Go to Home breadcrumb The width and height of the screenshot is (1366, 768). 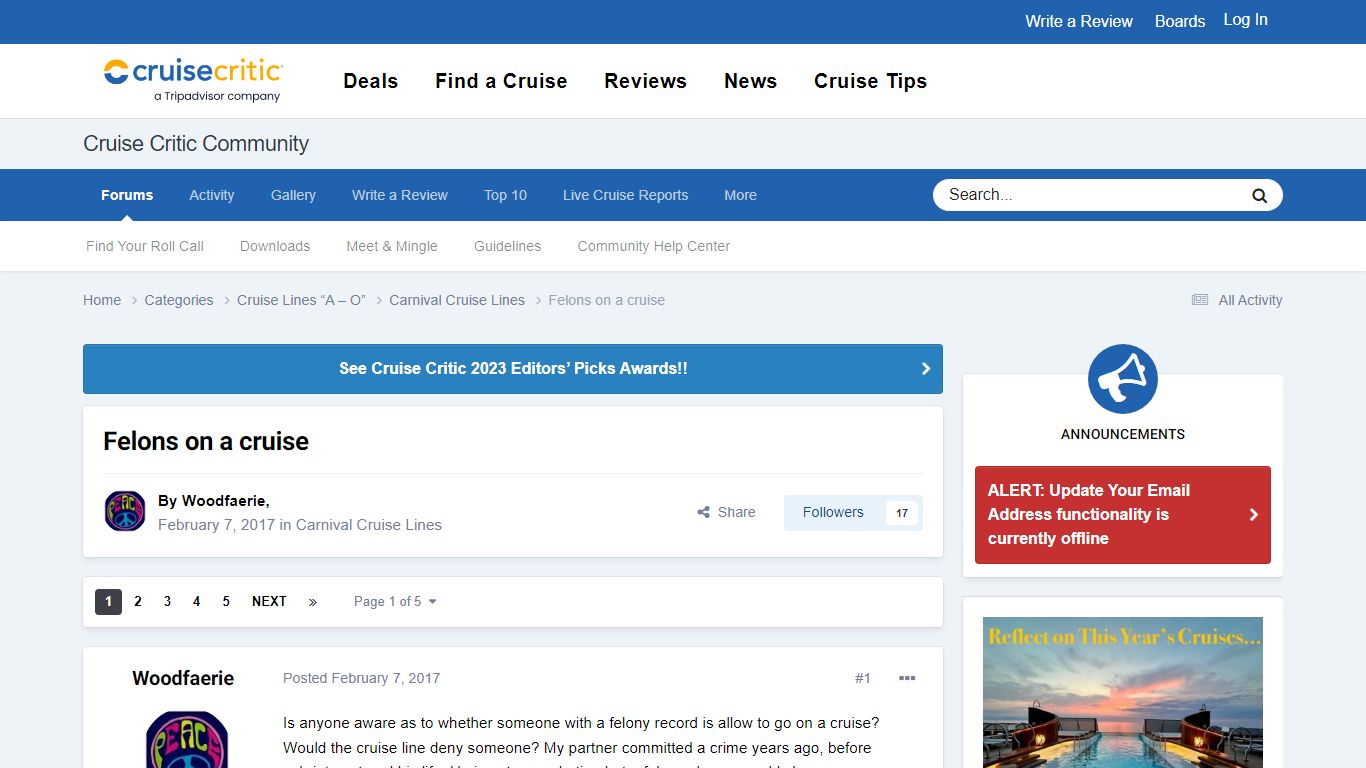(102, 300)
